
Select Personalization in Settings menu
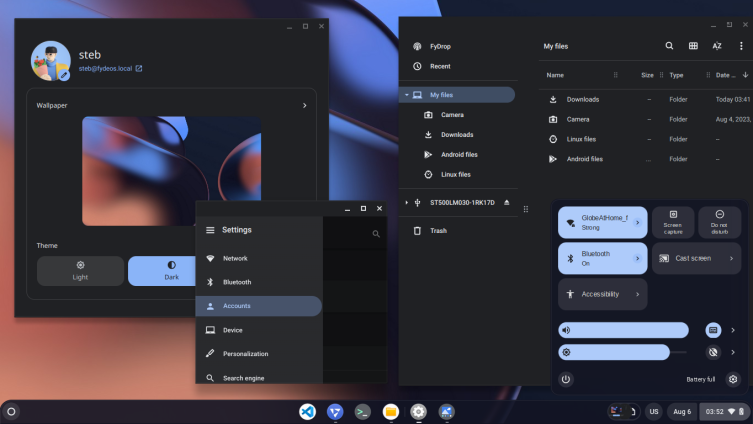pyautogui.click(x=258, y=354)
